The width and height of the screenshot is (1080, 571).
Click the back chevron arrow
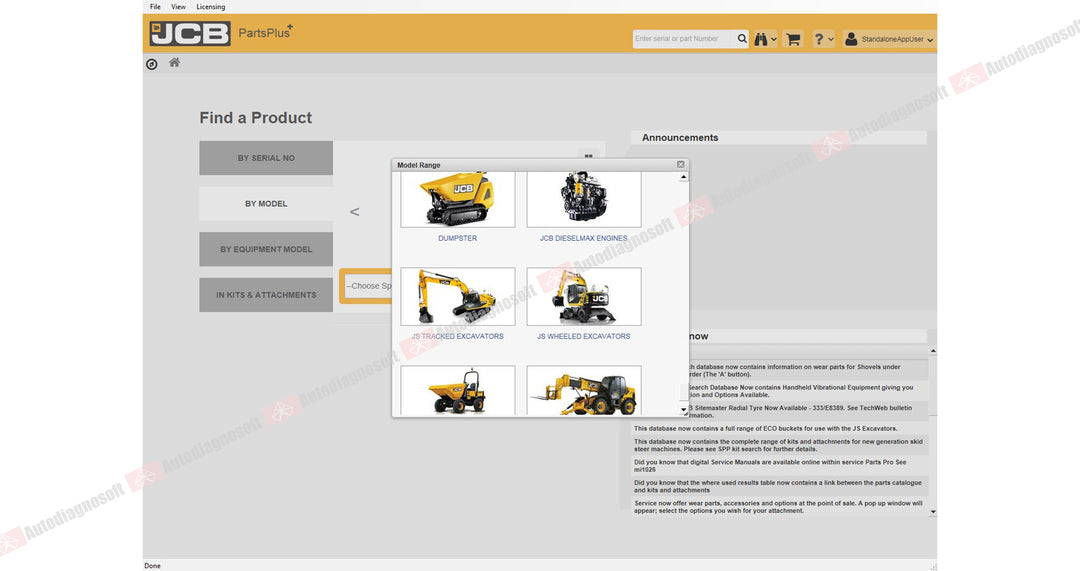[x=354, y=211]
